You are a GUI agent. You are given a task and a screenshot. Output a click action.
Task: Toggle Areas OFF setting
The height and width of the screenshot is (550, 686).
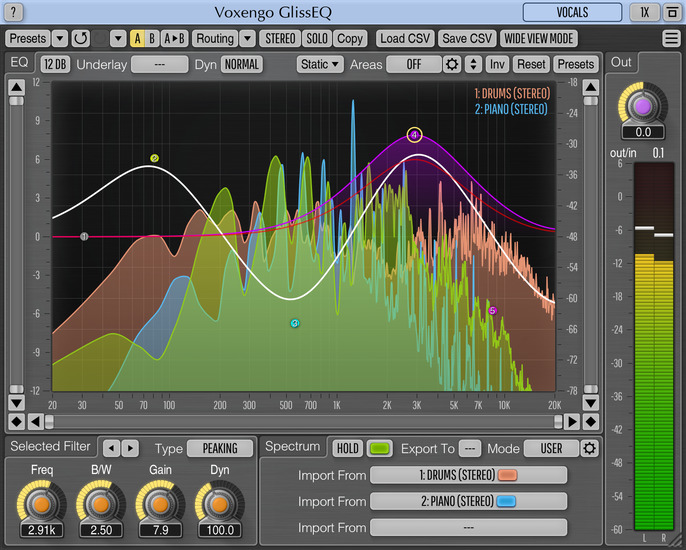pyautogui.click(x=414, y=64)
